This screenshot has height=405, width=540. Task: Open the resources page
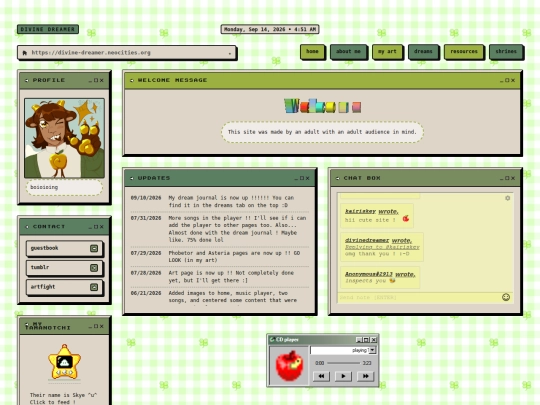click(464, 52)
